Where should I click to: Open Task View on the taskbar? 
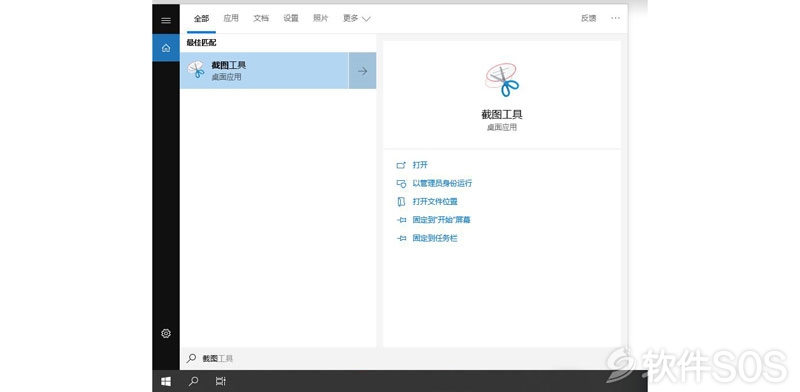[220, 381]
